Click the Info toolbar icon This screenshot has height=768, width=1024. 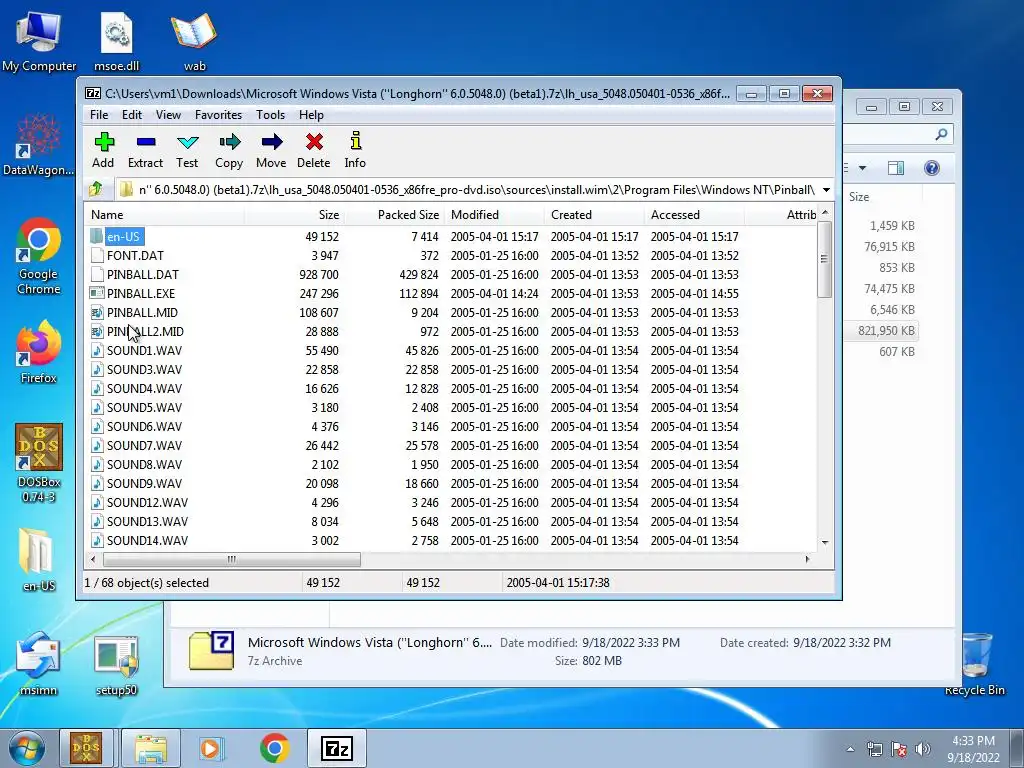click(x=355, y=142)
